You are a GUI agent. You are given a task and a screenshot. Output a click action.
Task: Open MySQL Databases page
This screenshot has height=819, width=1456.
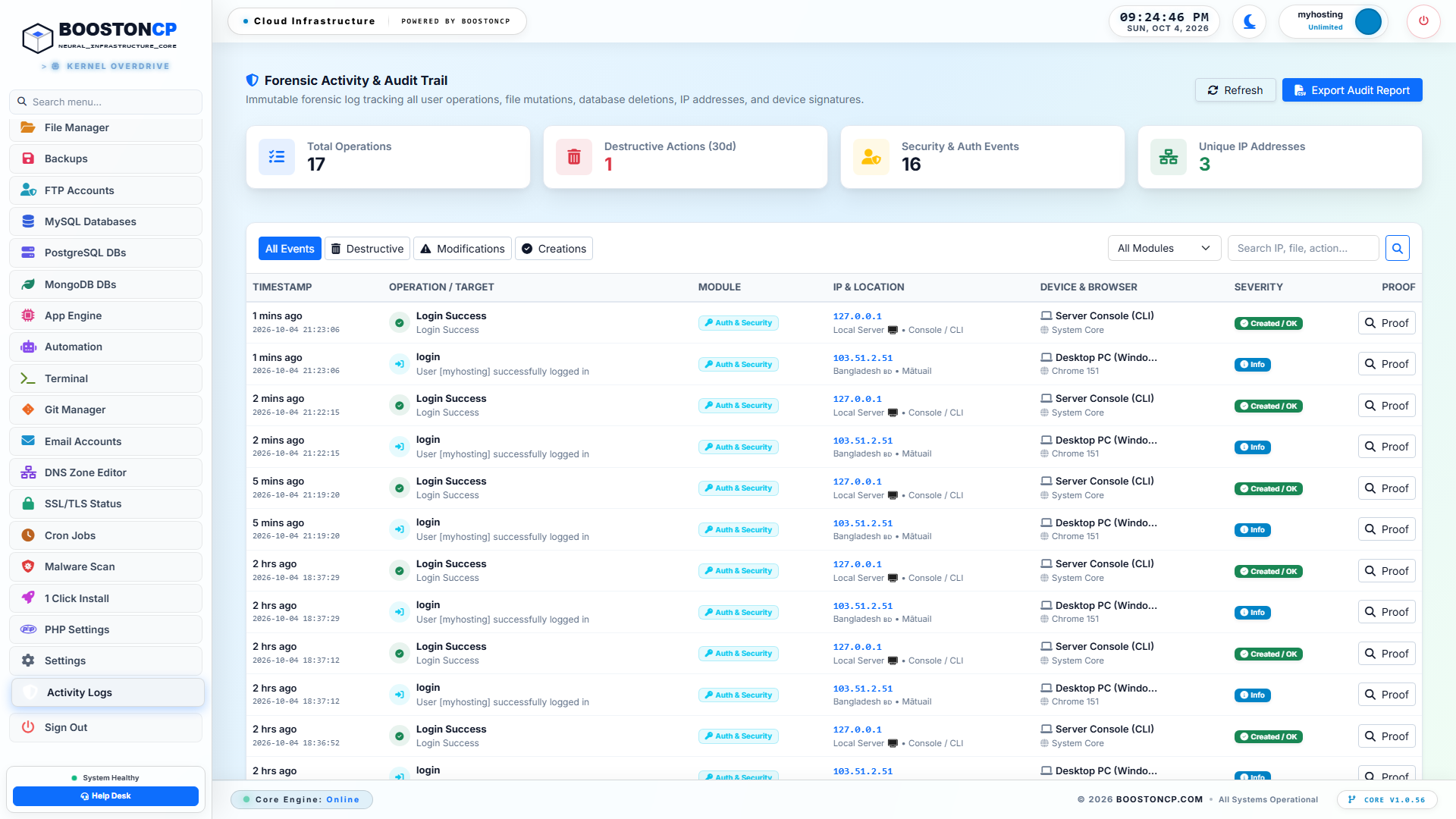pos(106,221)
